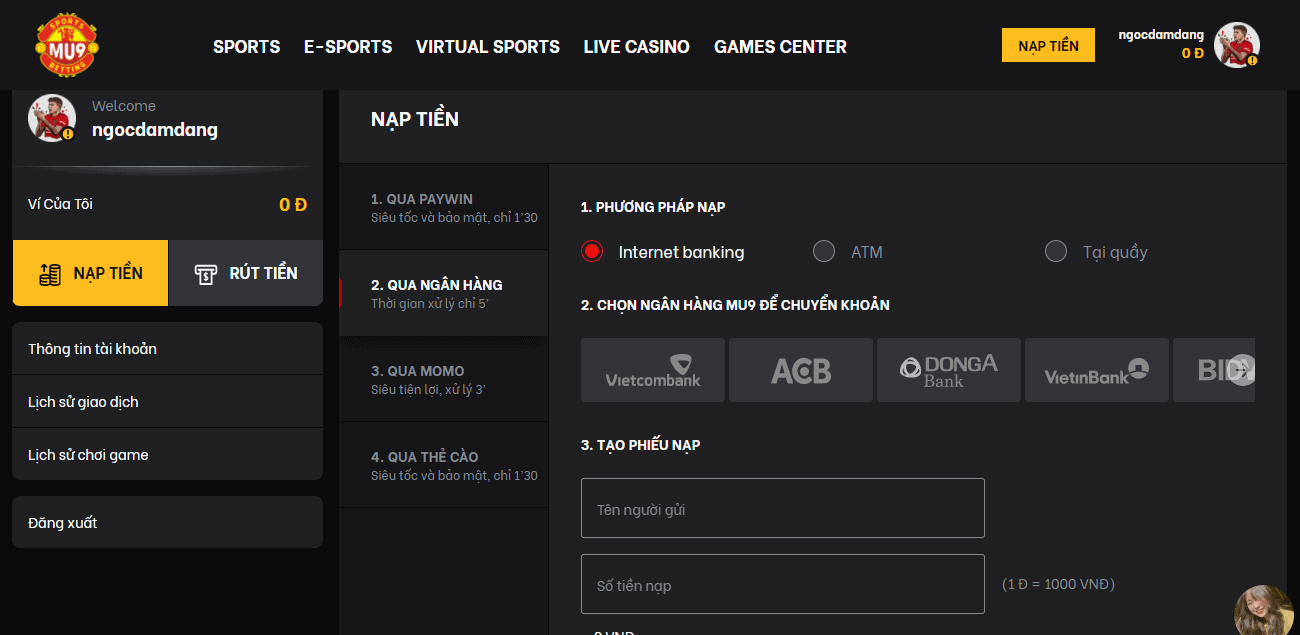The width and height of the screenshot is (1300, 635).
Task: Open the Qua Paywin deposit tab
Action: pyautogui.click(x=444, y=207)
